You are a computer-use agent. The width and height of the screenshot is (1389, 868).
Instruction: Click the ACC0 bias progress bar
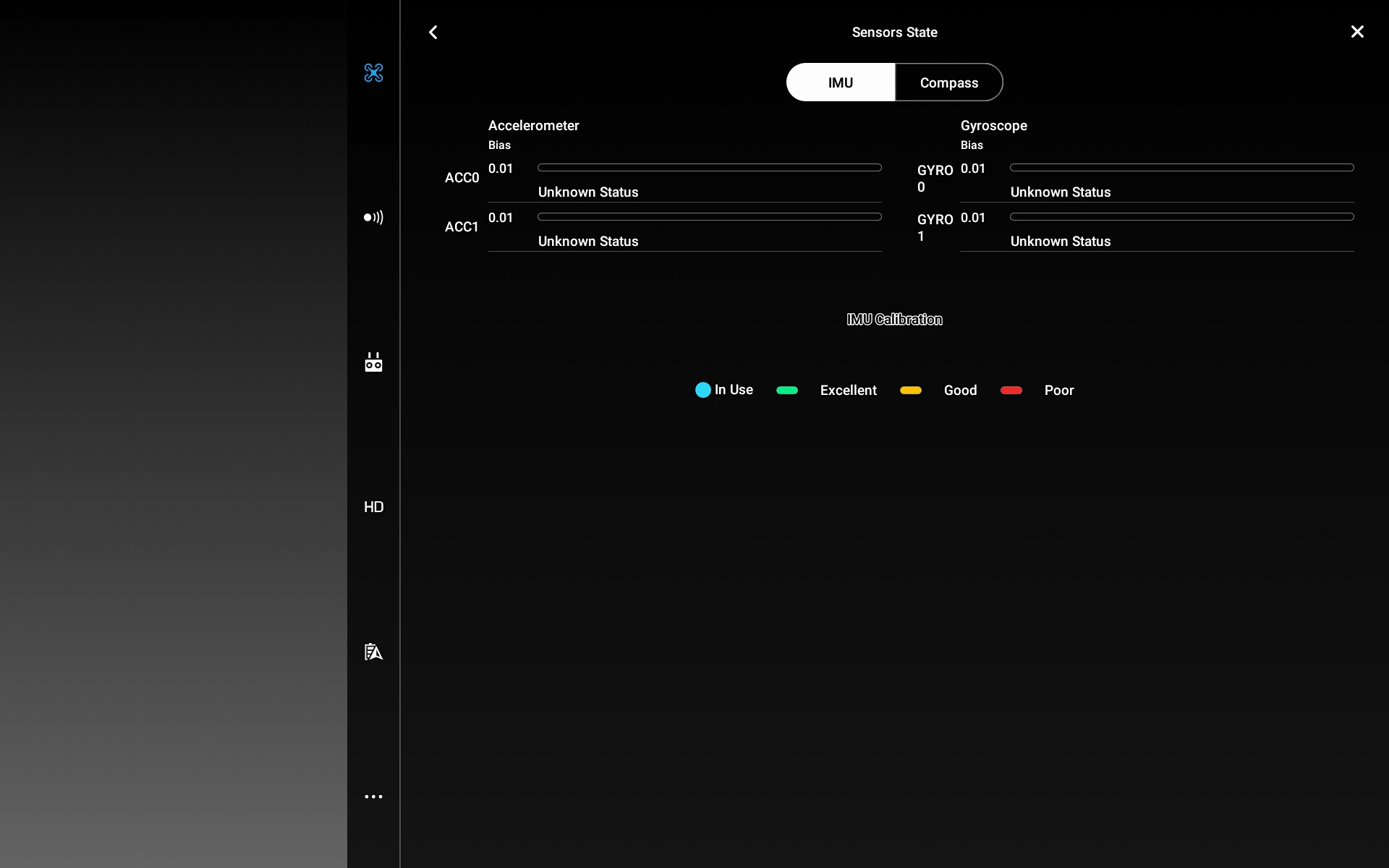(710, 167)
